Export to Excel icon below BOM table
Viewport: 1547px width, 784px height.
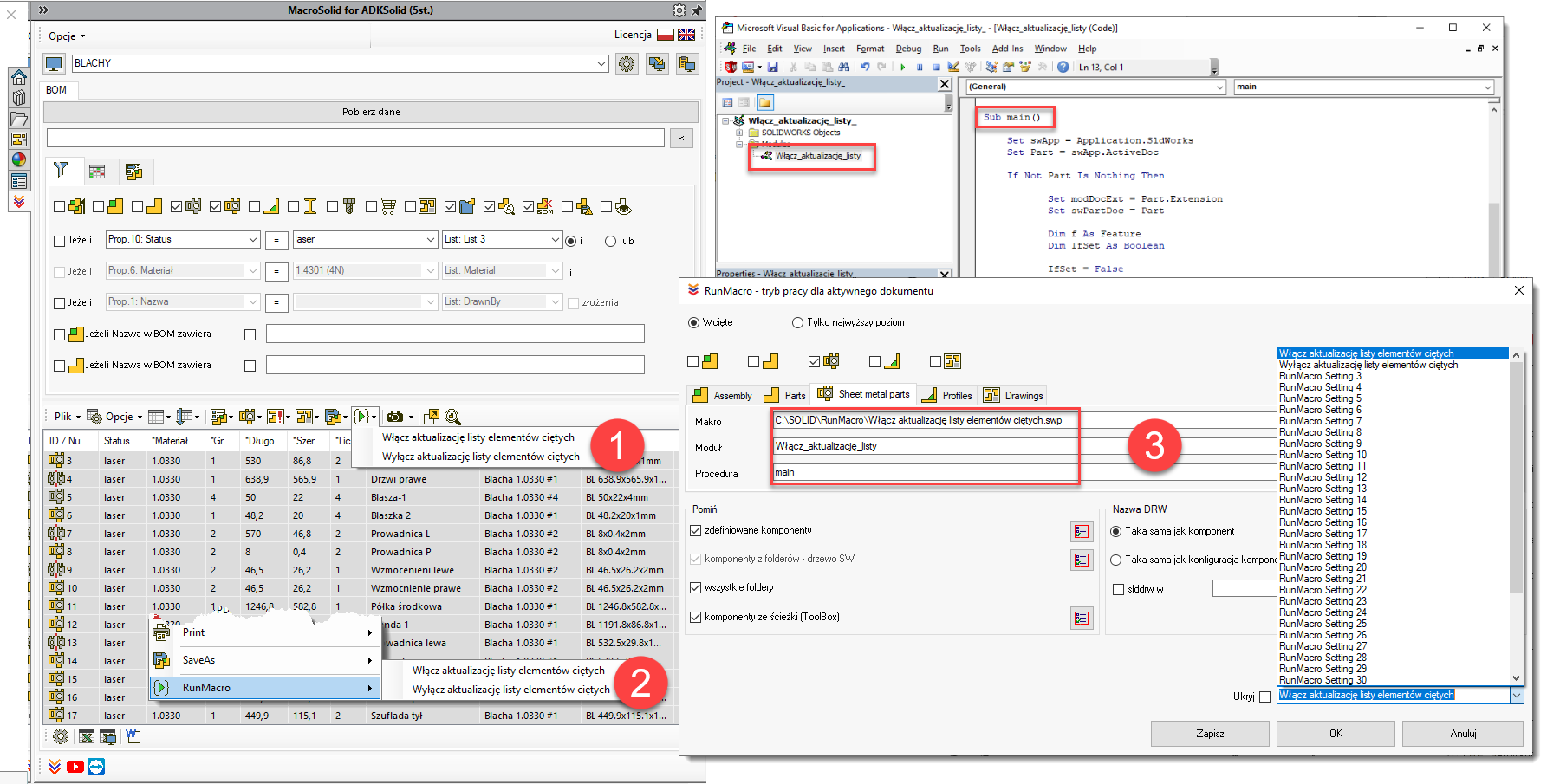point(86,736)
